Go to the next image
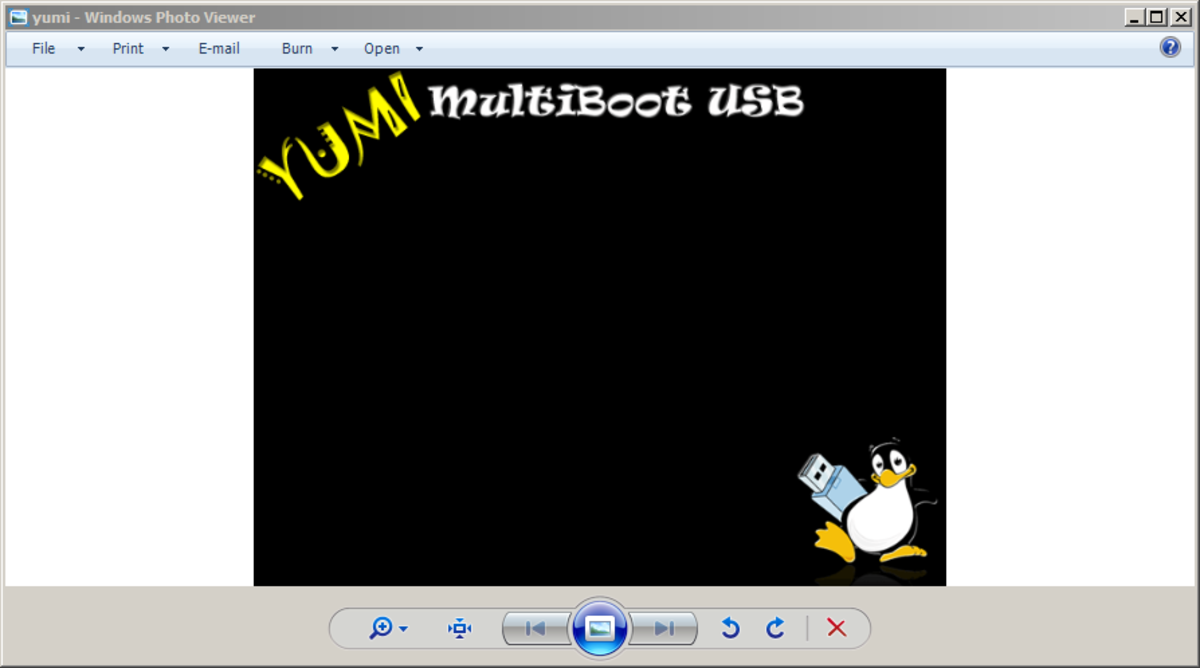1200x668 pixels. click(x=664, y=628)
